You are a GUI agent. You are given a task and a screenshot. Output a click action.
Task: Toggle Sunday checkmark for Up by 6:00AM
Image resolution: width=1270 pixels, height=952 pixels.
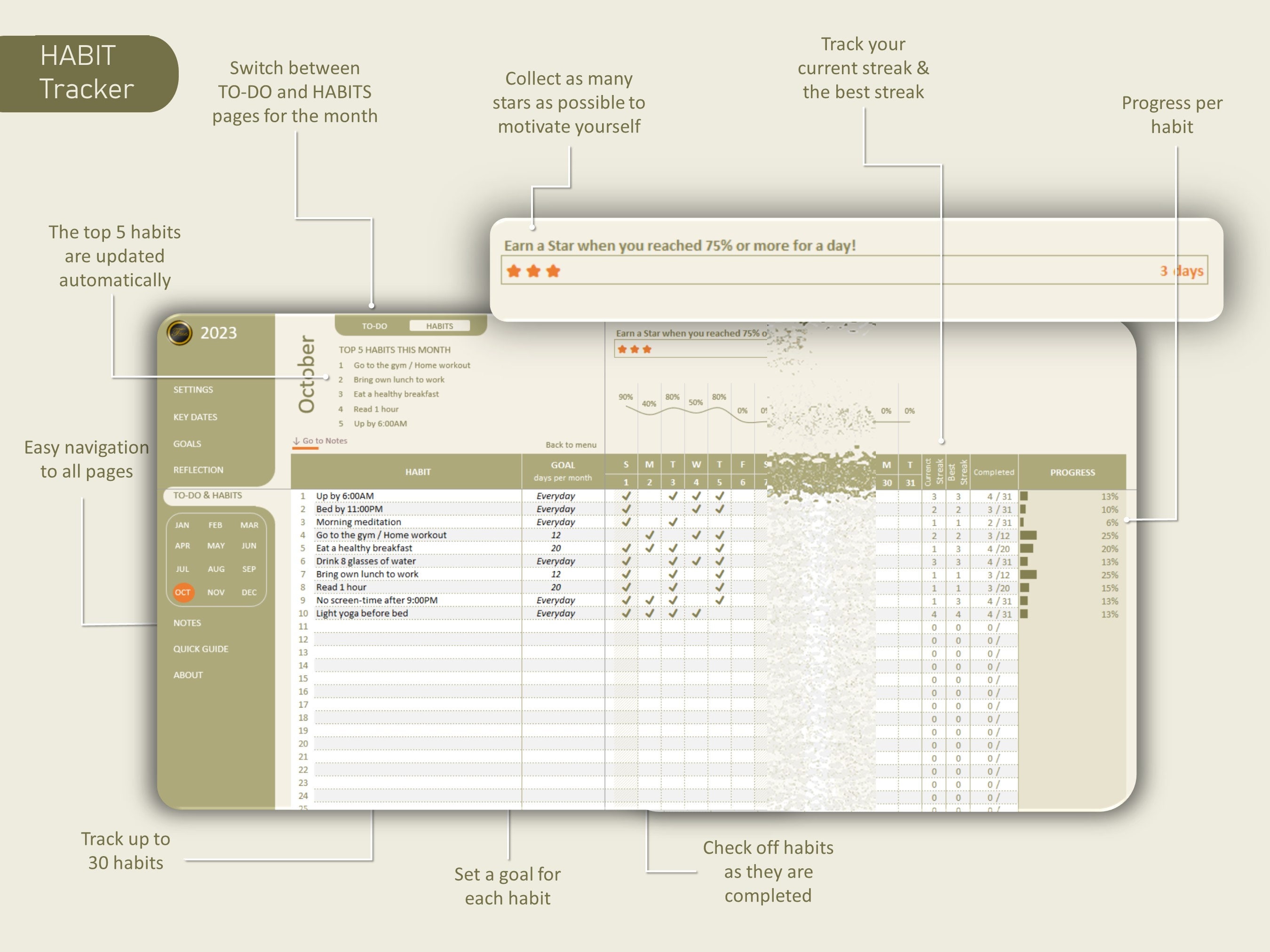pyautogui.click(x=627, y=496)
